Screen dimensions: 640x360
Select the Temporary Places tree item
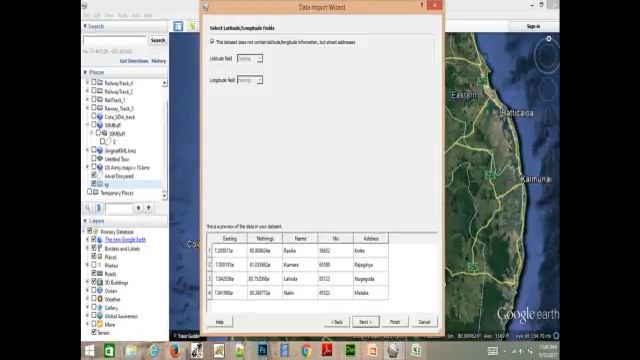[x=117, y=193]
